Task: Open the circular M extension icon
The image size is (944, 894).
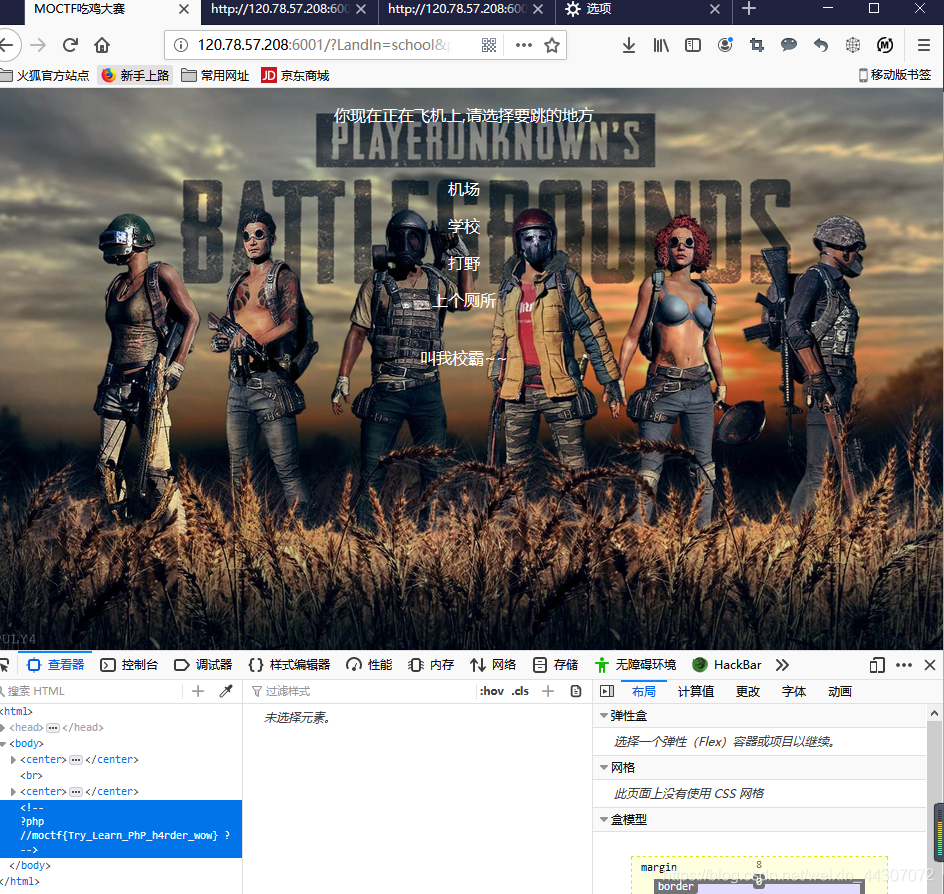Action: pos(885,45)
